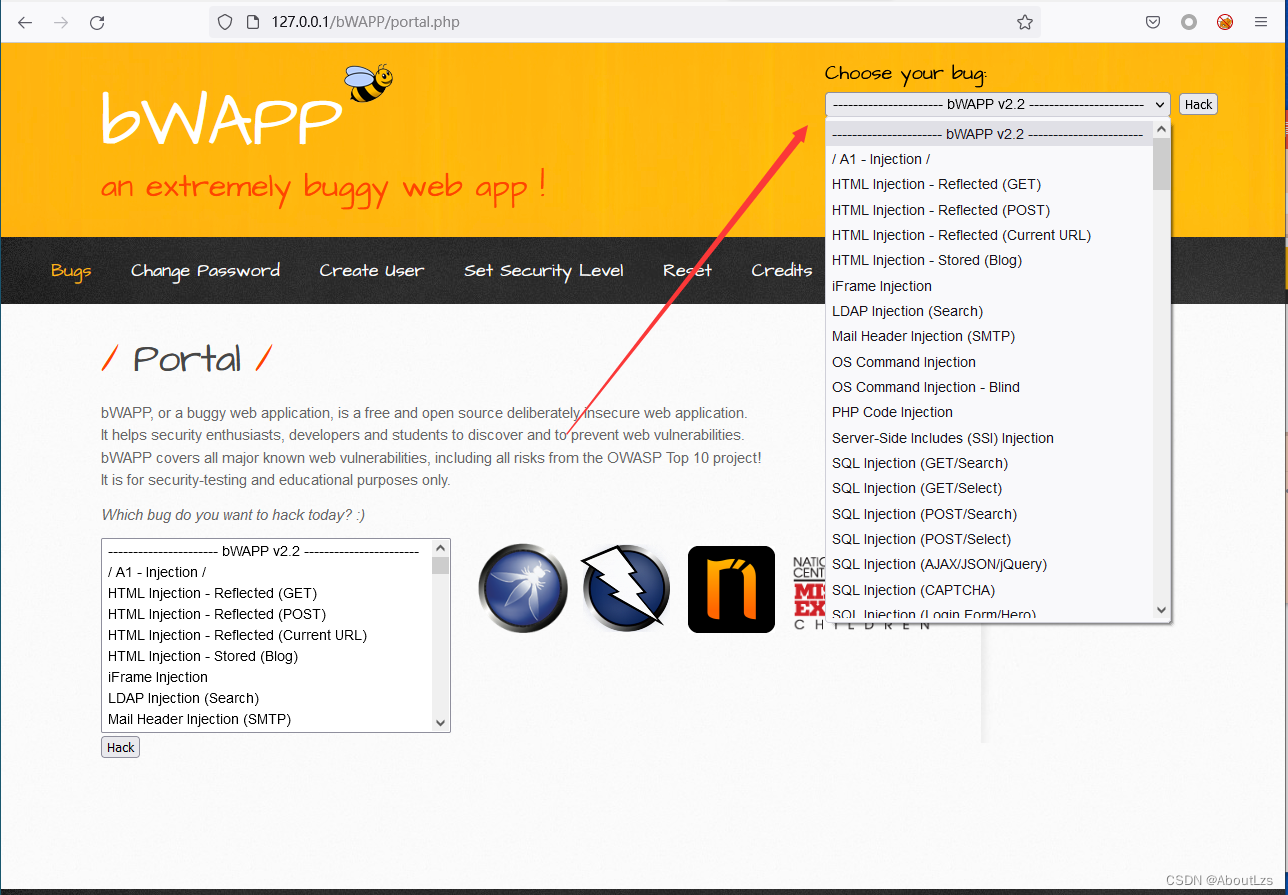1288x895 pixels.
Task: Open the orange Netsparker logo
Action: click(x=731, y=589)
